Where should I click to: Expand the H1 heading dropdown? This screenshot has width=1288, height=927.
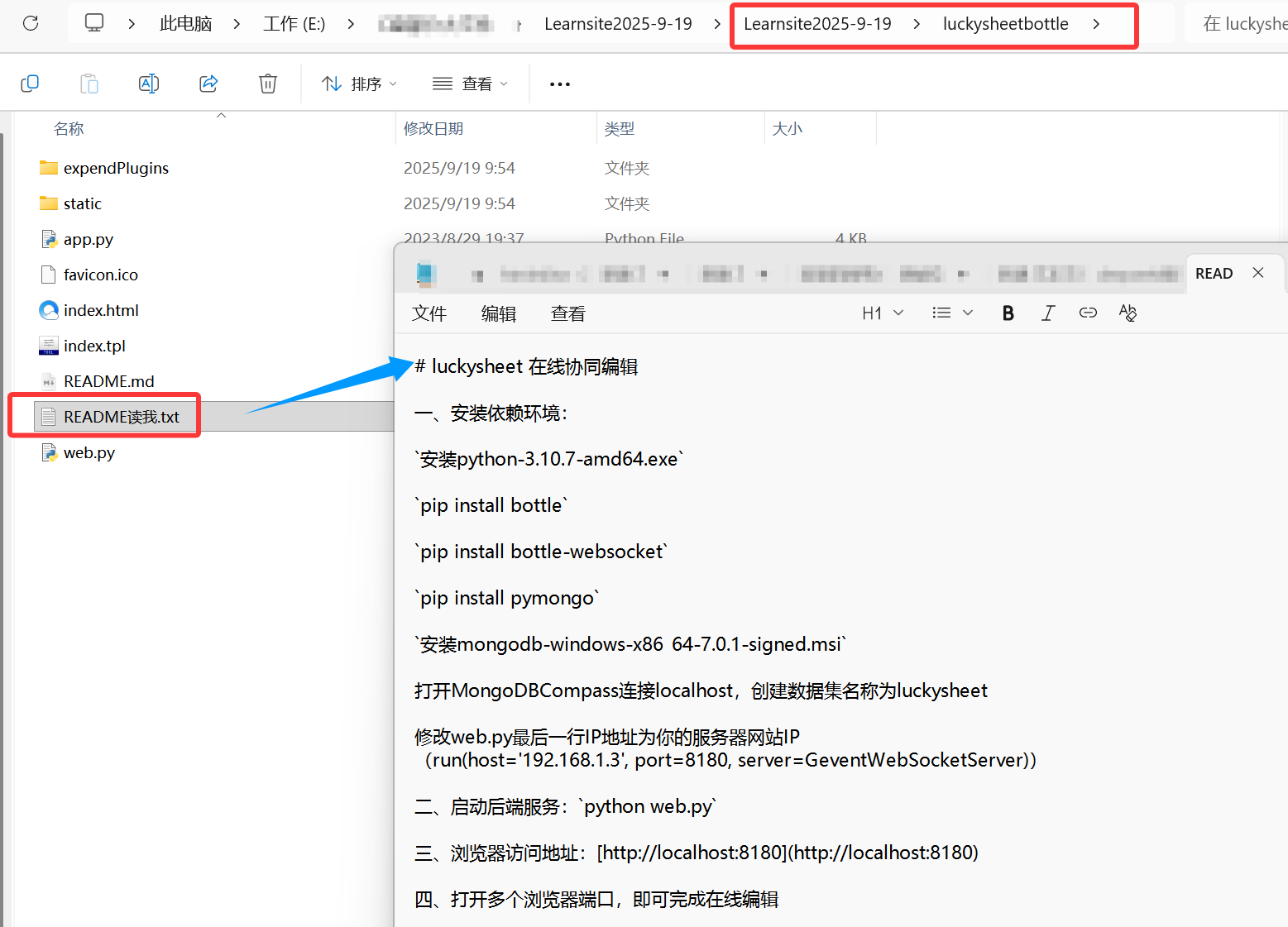(883, 313)
